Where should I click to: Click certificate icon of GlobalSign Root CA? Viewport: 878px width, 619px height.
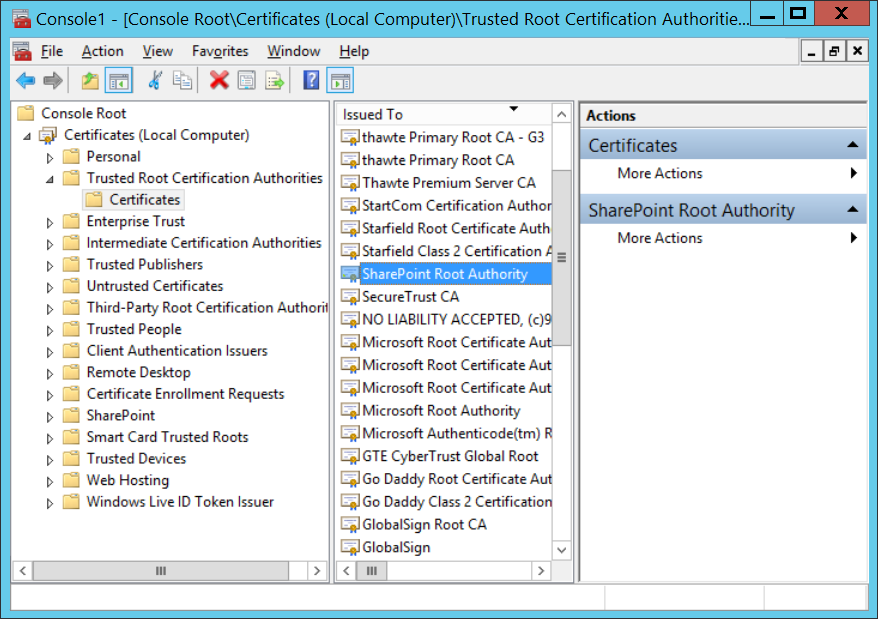point(350,525)
